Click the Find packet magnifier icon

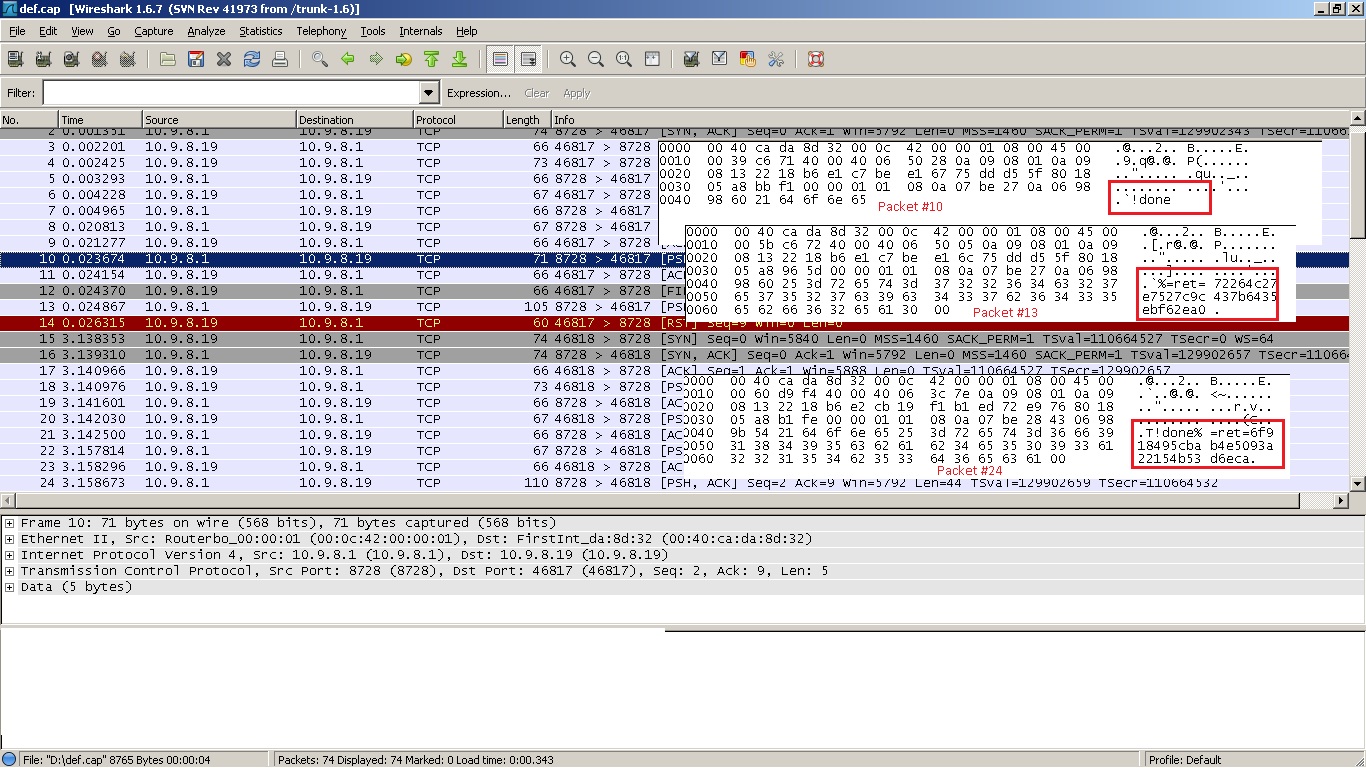(x=320, y=60)
